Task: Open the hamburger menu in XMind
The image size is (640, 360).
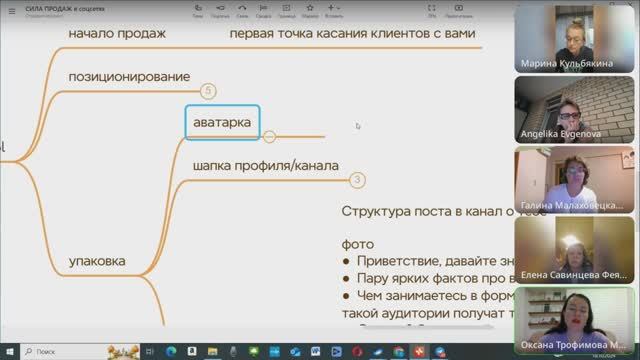Action: point(12,11)
